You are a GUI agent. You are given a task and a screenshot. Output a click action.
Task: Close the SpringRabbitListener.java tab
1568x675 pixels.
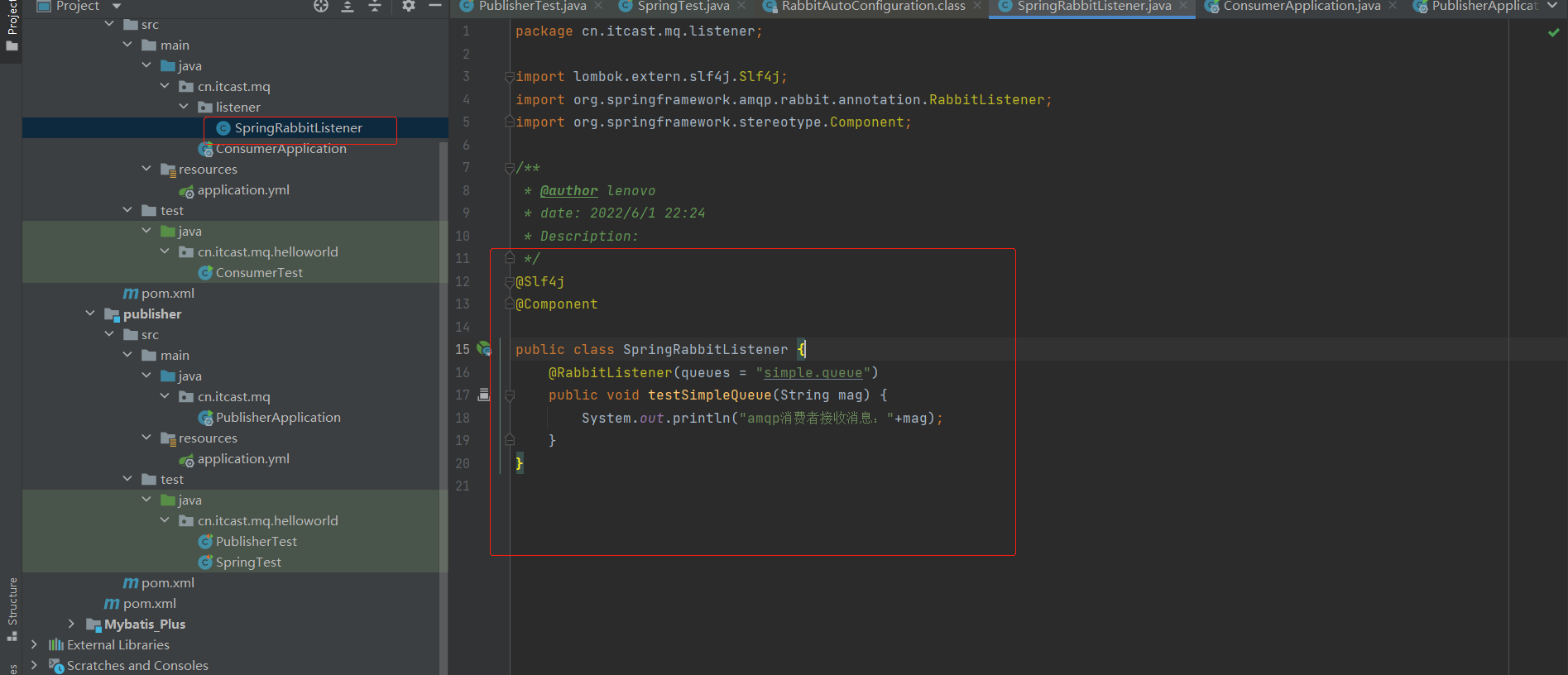[x=1183, y=6]
